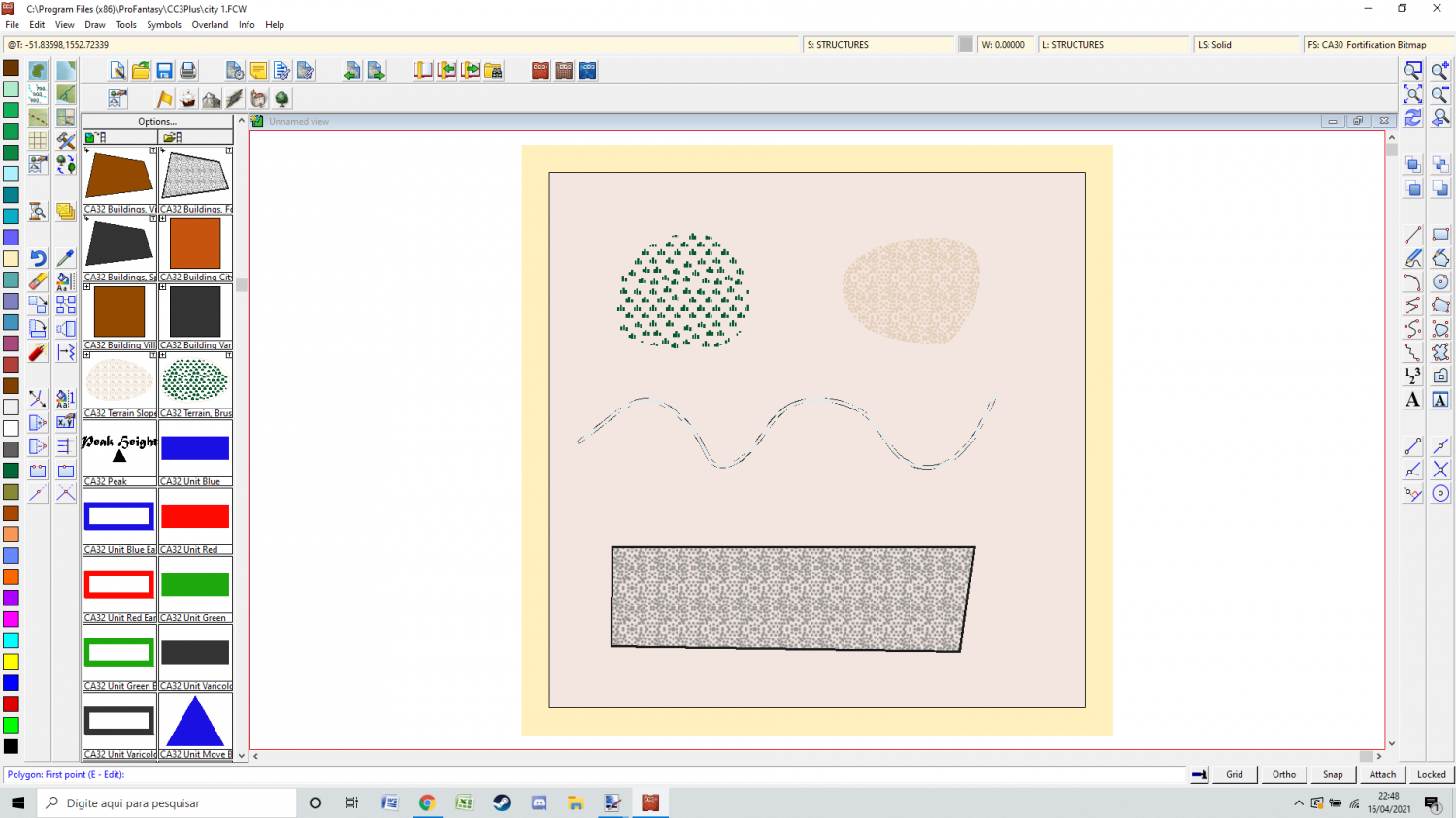Select the Eraser tool

pos(38,281)
